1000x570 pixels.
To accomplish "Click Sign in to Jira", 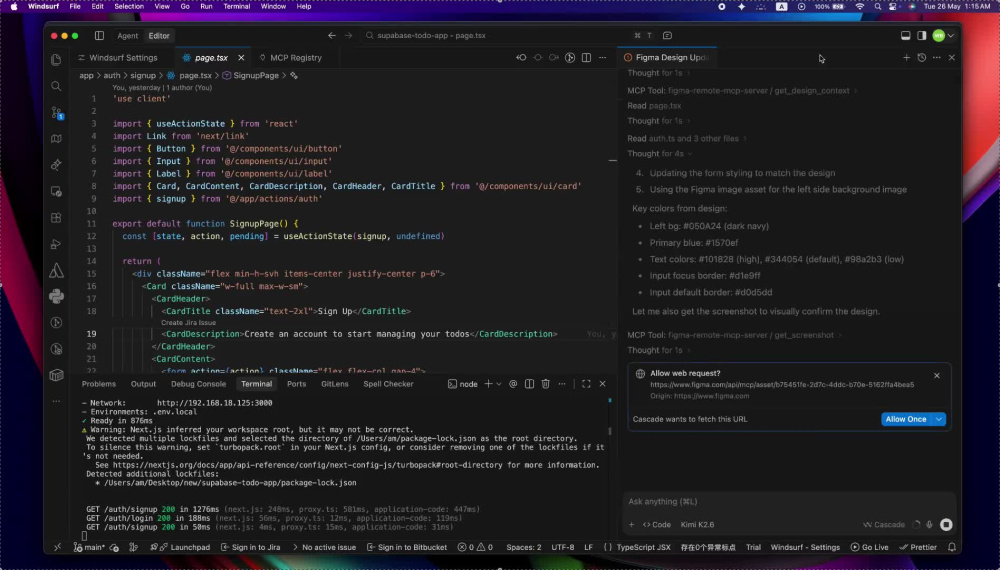I will coord(251,547).
